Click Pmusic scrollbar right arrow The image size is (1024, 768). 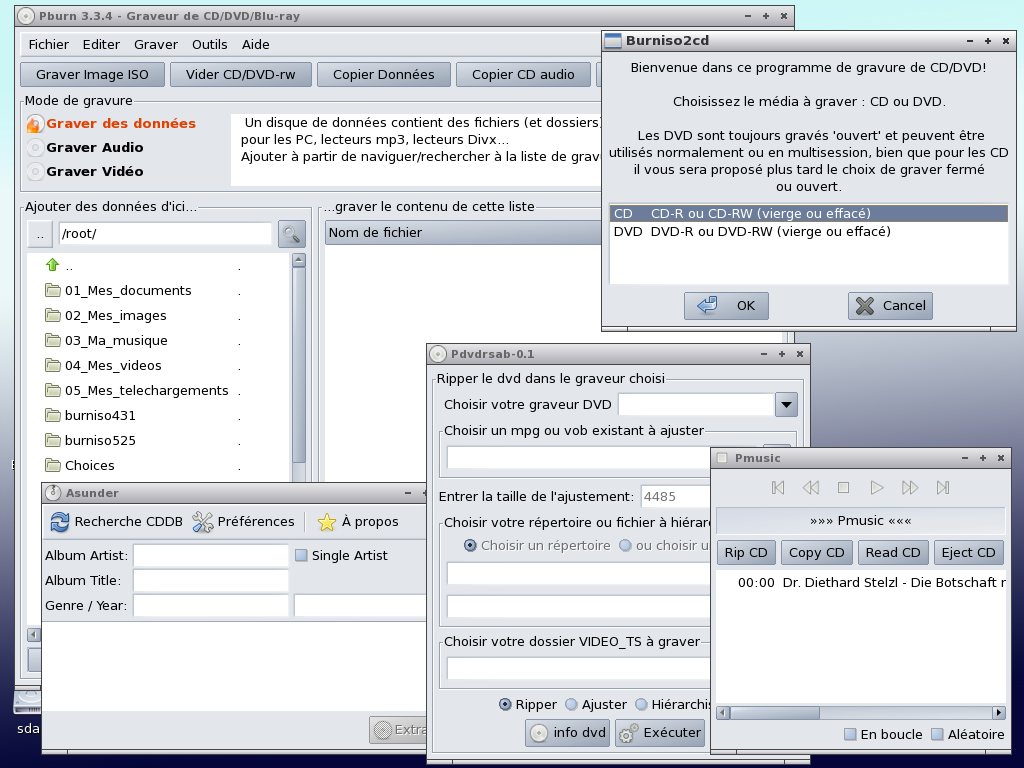coord(999,712)
